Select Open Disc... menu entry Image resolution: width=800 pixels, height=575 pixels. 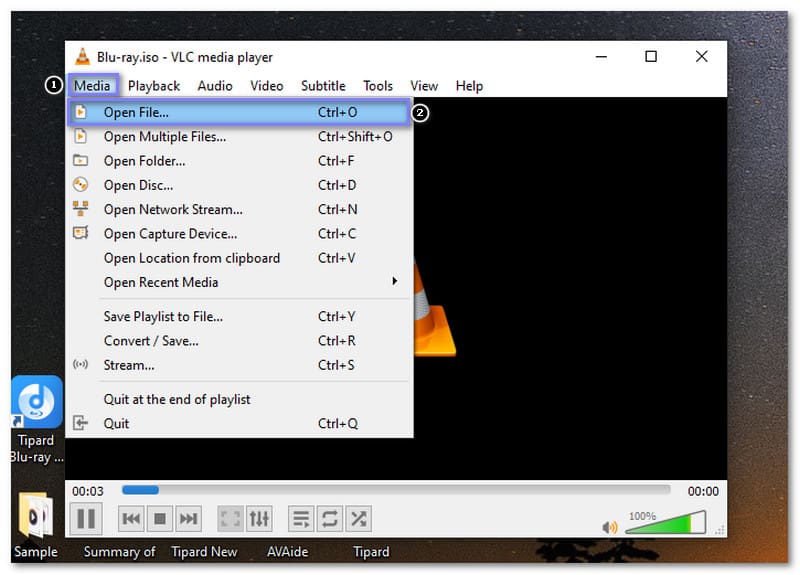pos(239,185)
